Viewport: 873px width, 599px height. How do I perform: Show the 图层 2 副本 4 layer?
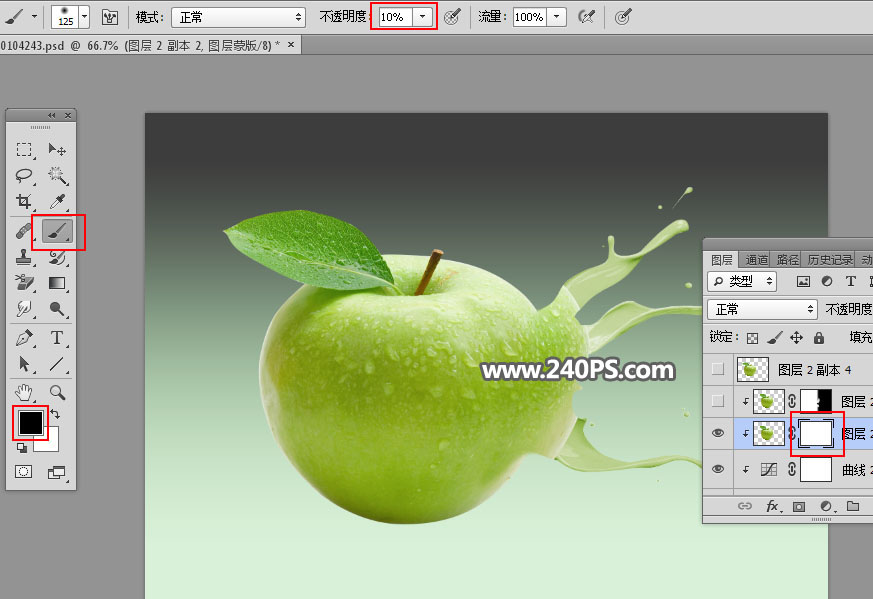(718, 369)
